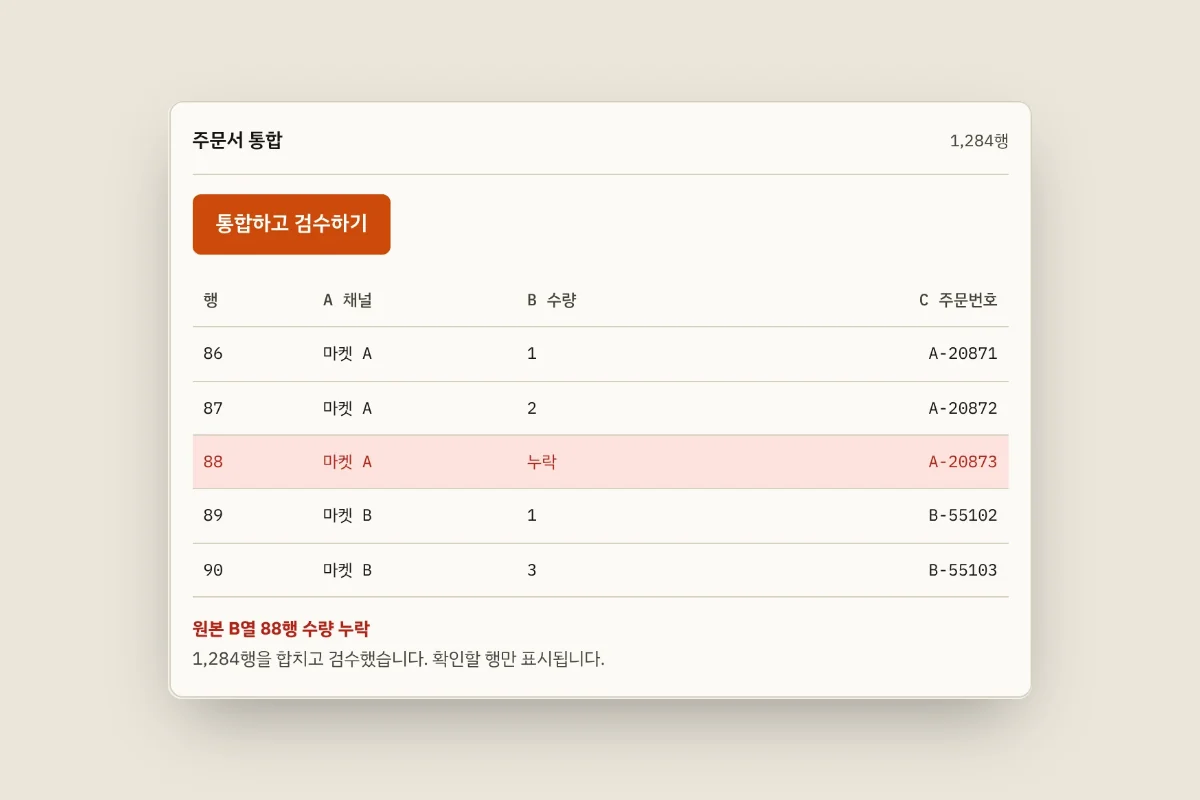This screenshot has height=800, width=1200.
Task: Click quantity 3 in row 90
Action: pos(532,570)
